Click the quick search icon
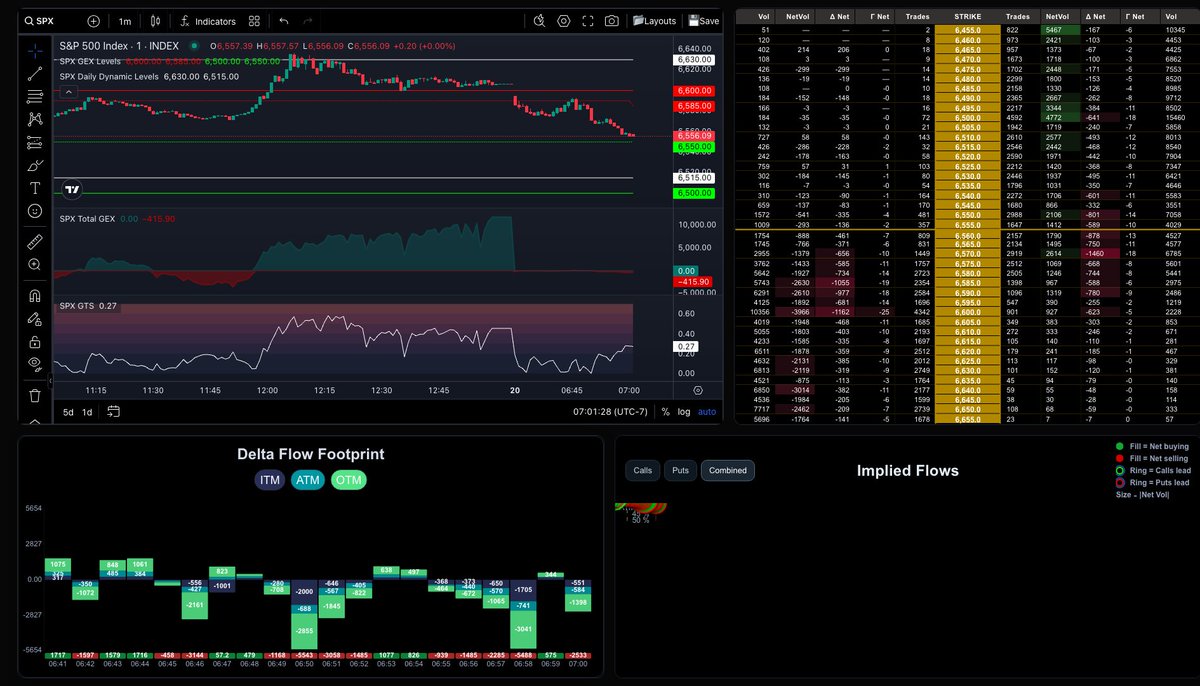 click(540, 21)
